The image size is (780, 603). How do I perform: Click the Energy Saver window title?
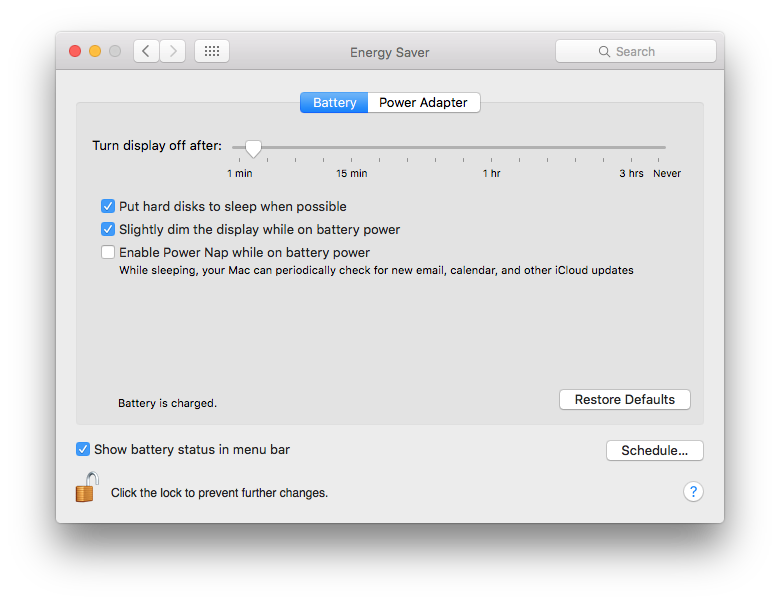click(390, 52)
